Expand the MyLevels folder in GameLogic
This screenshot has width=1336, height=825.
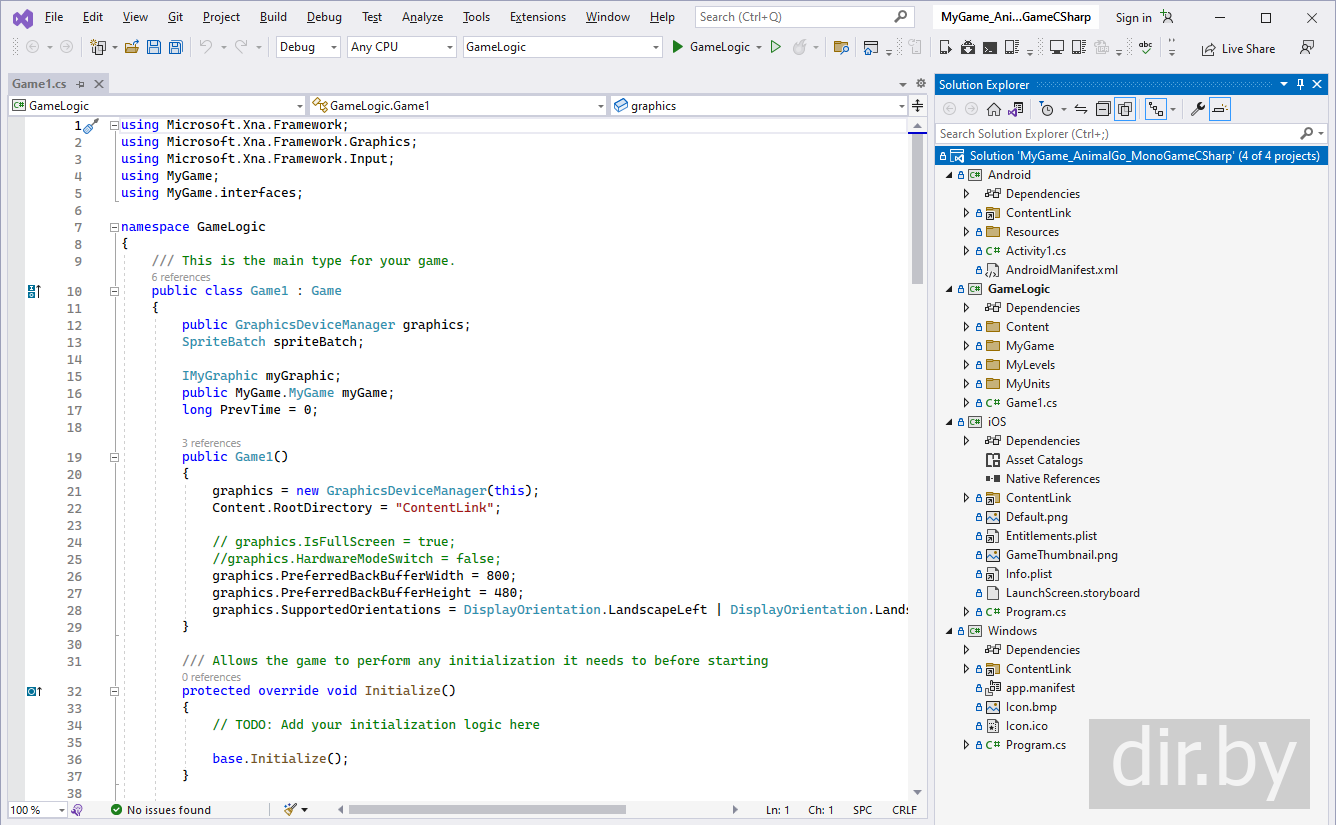(x=966, y=365)
